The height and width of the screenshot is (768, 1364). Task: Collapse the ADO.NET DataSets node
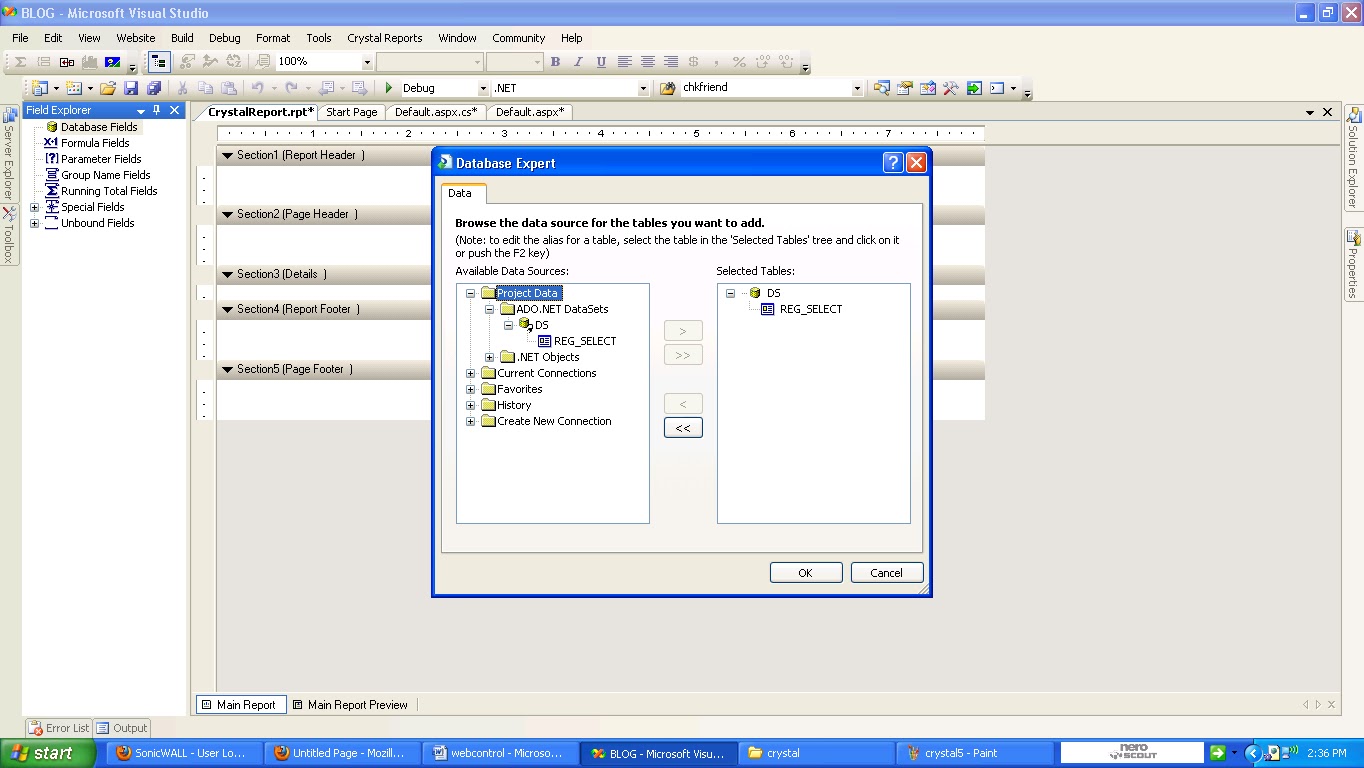tap(489, 309)
